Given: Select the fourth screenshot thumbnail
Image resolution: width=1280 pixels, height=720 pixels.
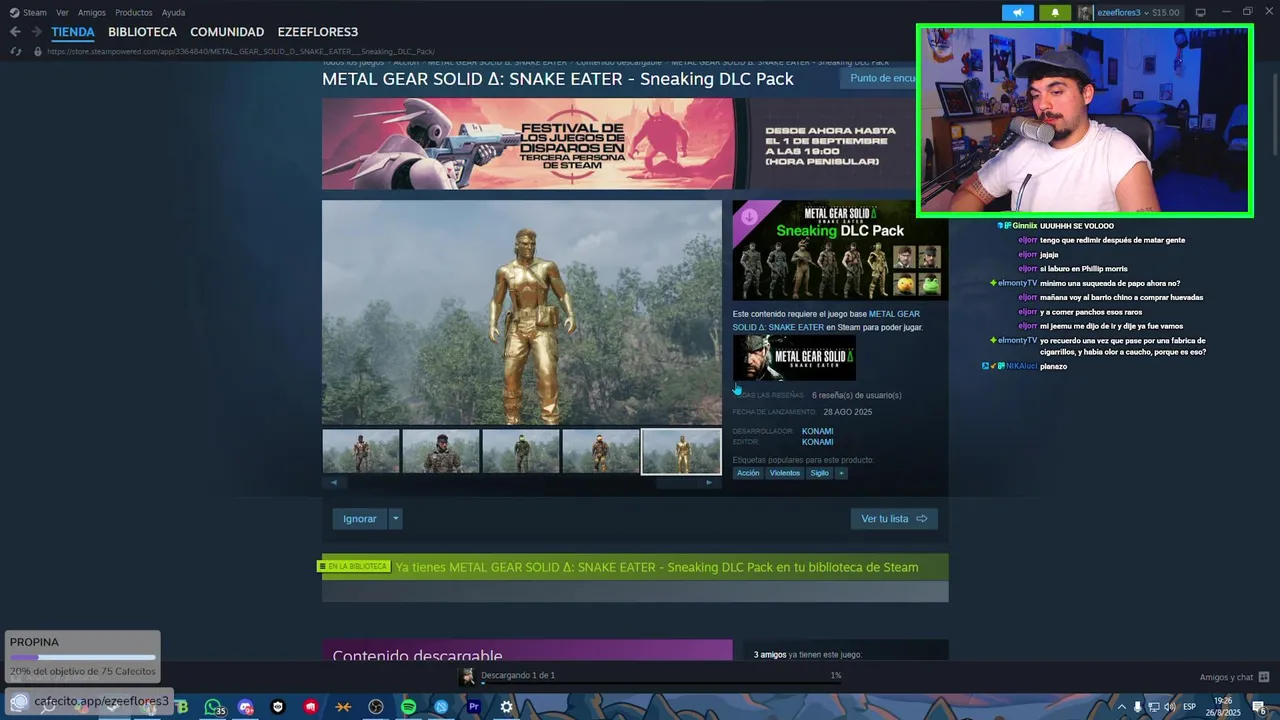Looking at the screenshot, I should point(601,451).
